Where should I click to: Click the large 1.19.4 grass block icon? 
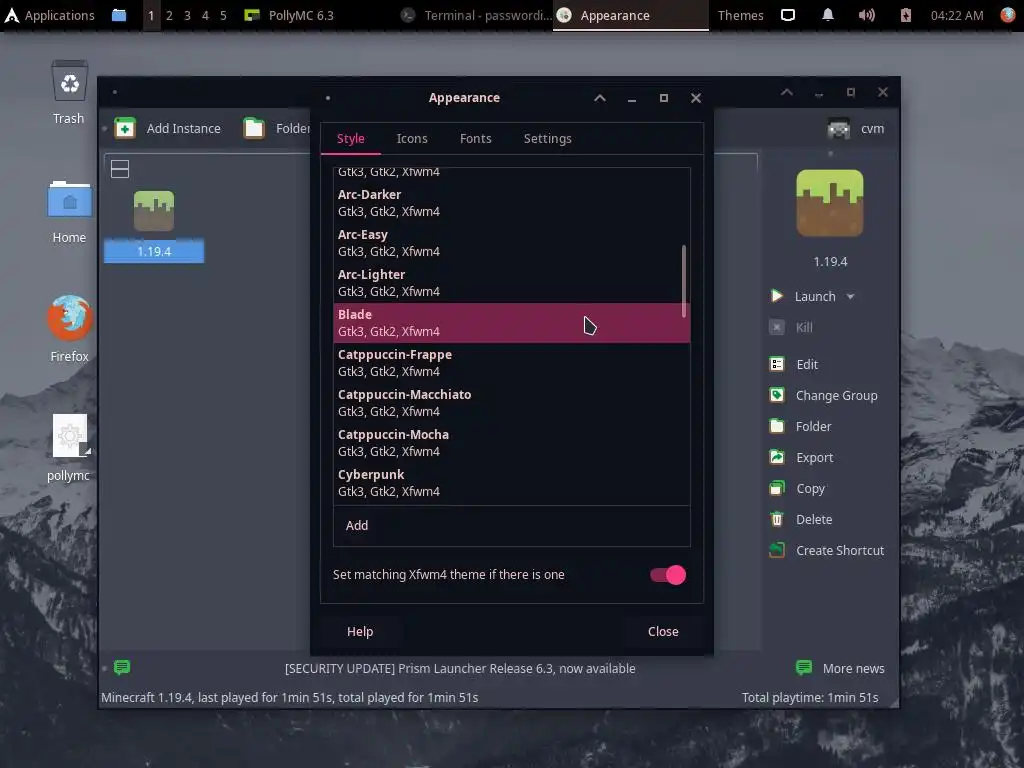click(x=830, y=202)
